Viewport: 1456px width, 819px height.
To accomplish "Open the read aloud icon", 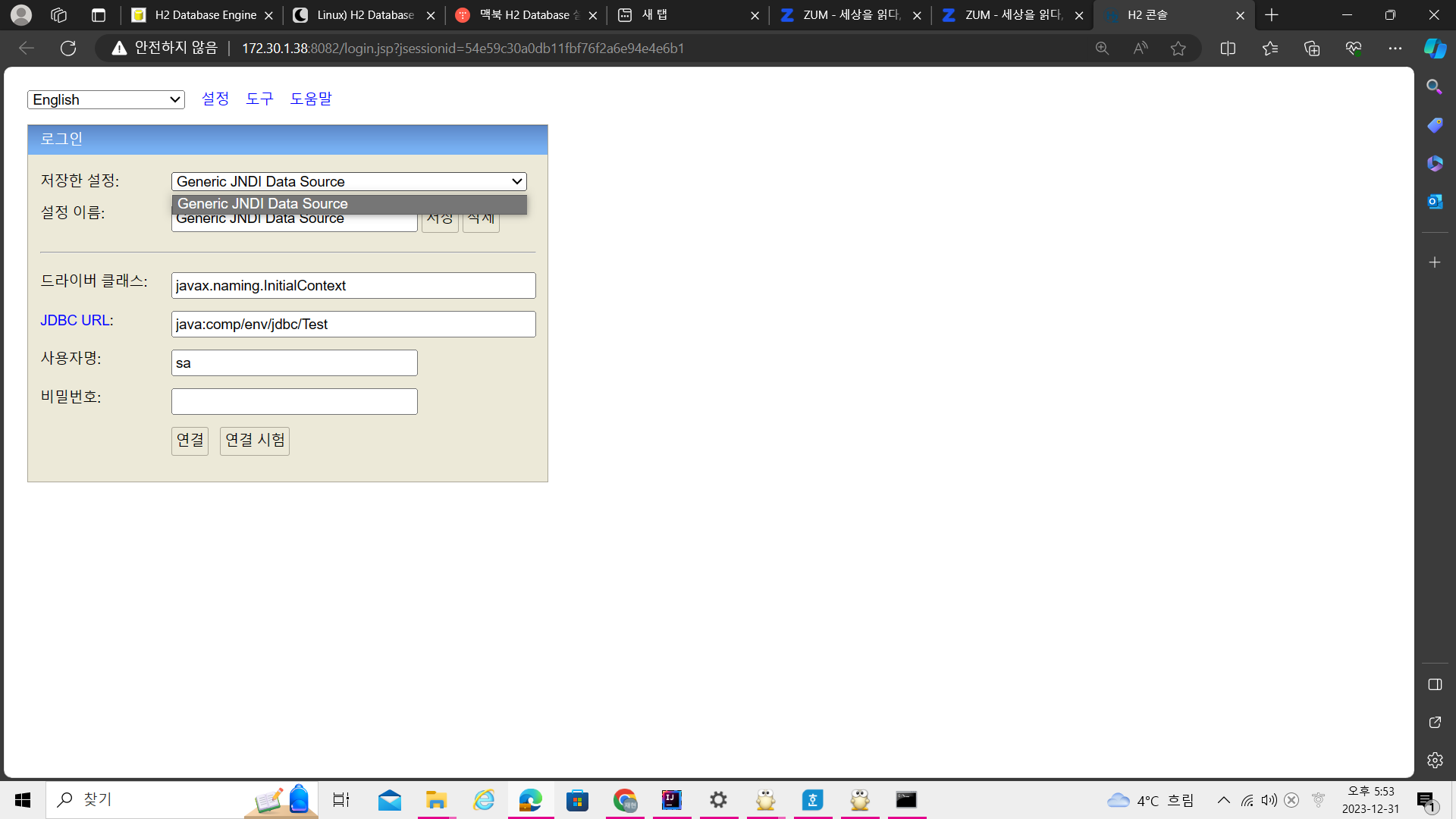I will pyautogui.click(x=1140, y=49).
